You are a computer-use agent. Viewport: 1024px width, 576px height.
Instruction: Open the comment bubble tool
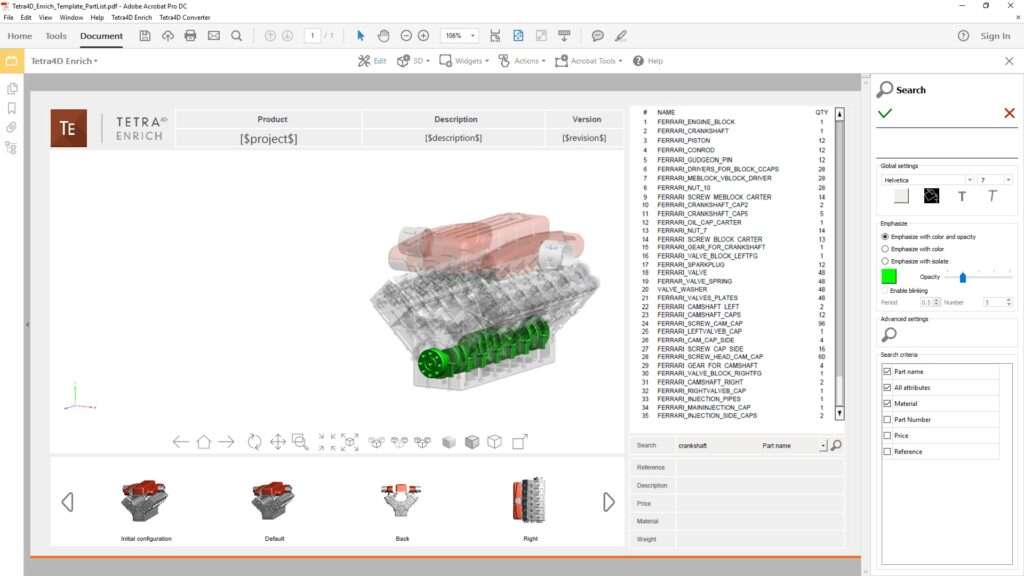(x=597, y=36)
